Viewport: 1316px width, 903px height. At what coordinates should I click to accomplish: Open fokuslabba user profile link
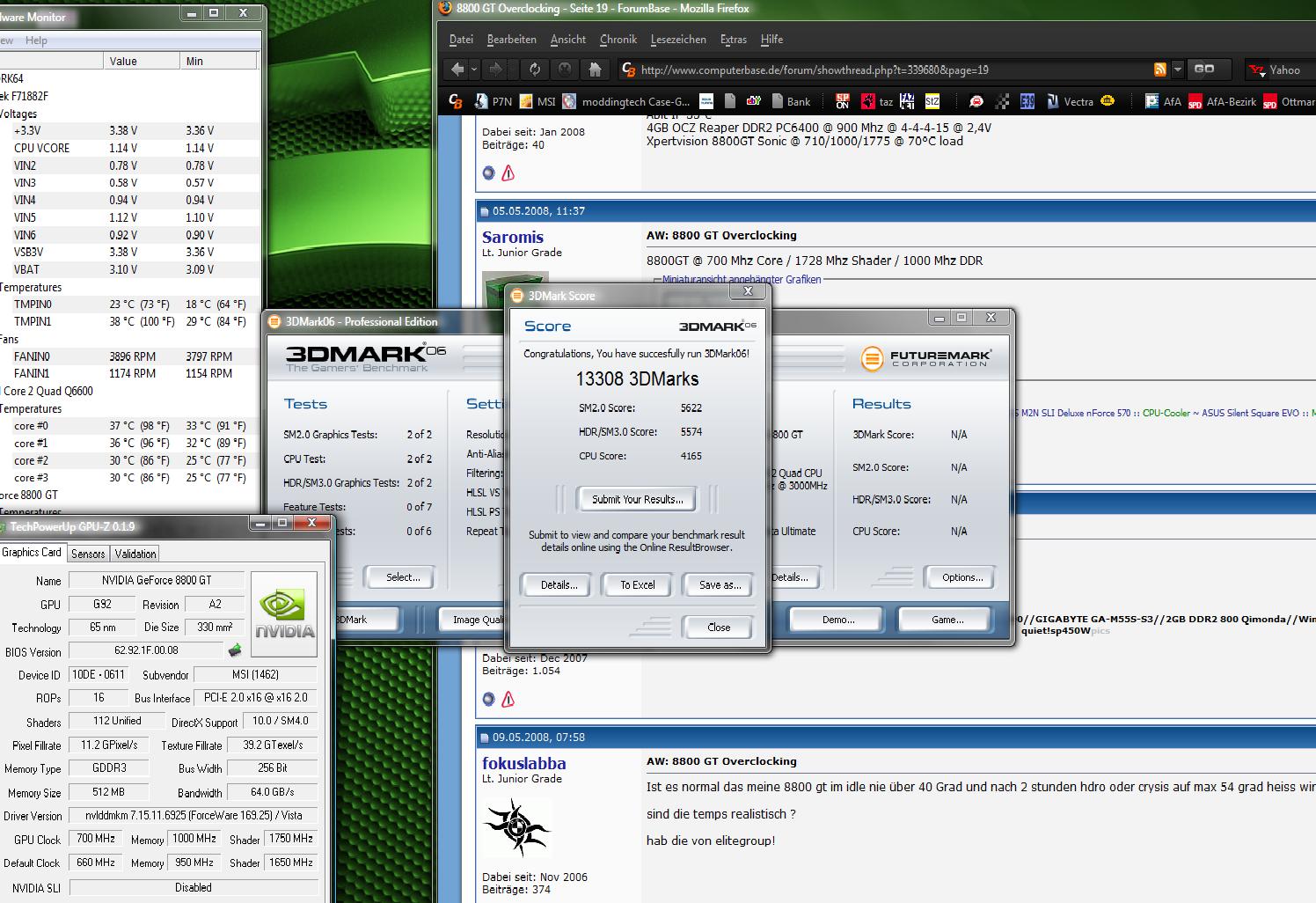[x=524, y=763]
